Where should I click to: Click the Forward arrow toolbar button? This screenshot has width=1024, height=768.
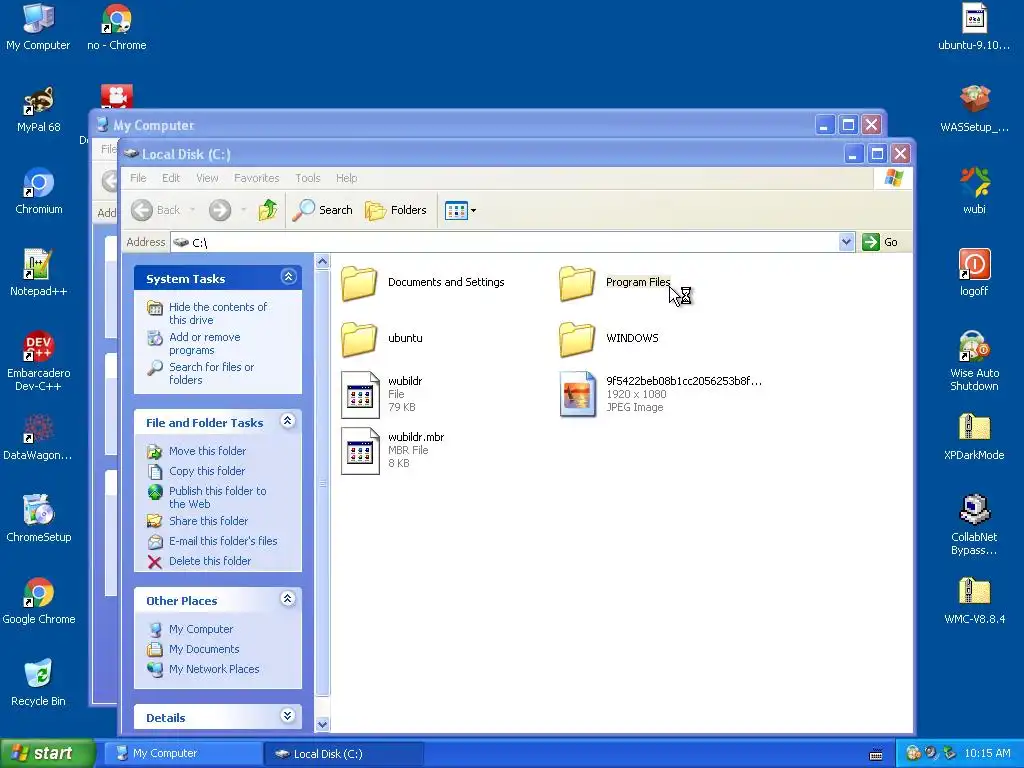(x=220, y=210)
